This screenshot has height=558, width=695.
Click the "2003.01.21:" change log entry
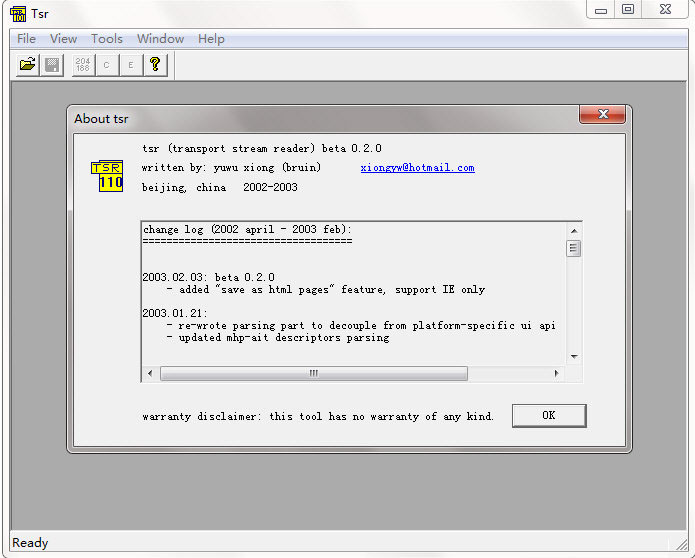(x=174, y=313)
